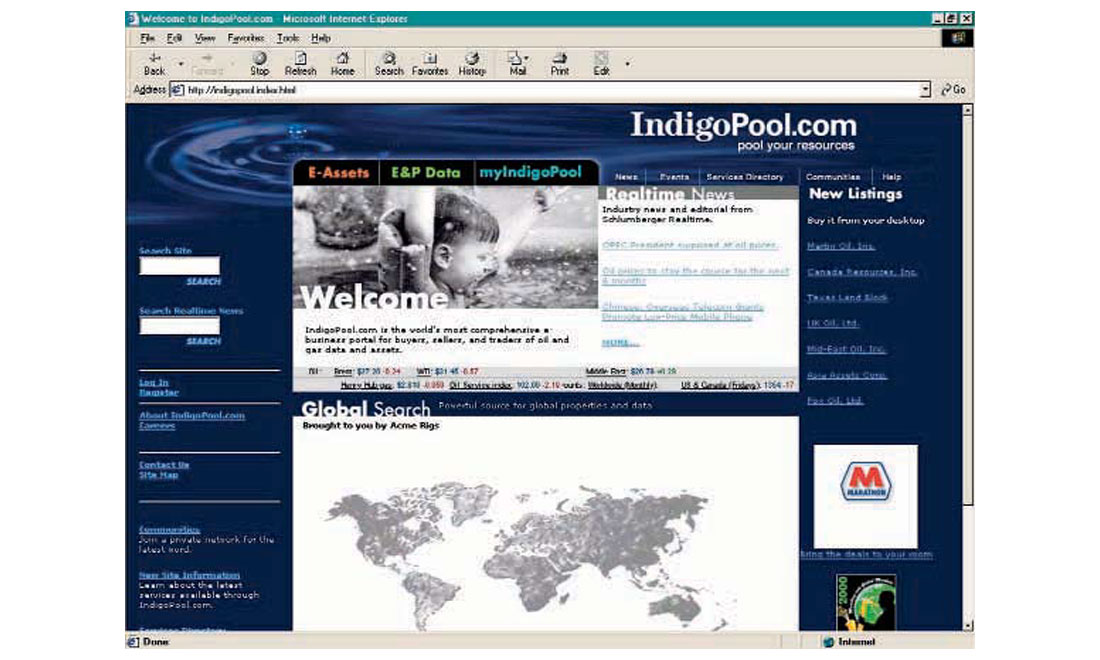Click the Forward arrow toolbar icon
Viewport: 1100px width, 660px height.
pos(207,58)
